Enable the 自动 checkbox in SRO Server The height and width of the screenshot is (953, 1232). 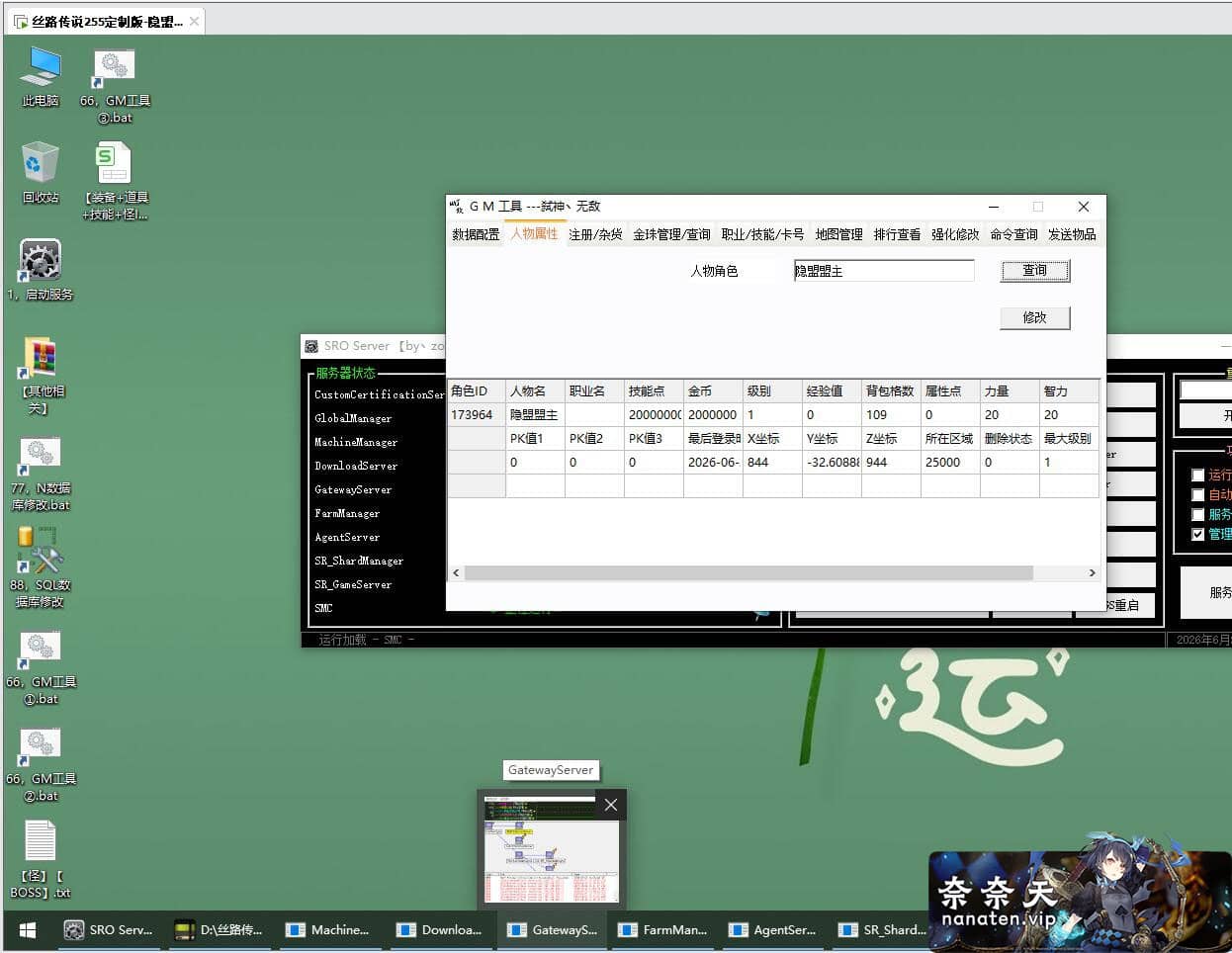coord(1197,494)
